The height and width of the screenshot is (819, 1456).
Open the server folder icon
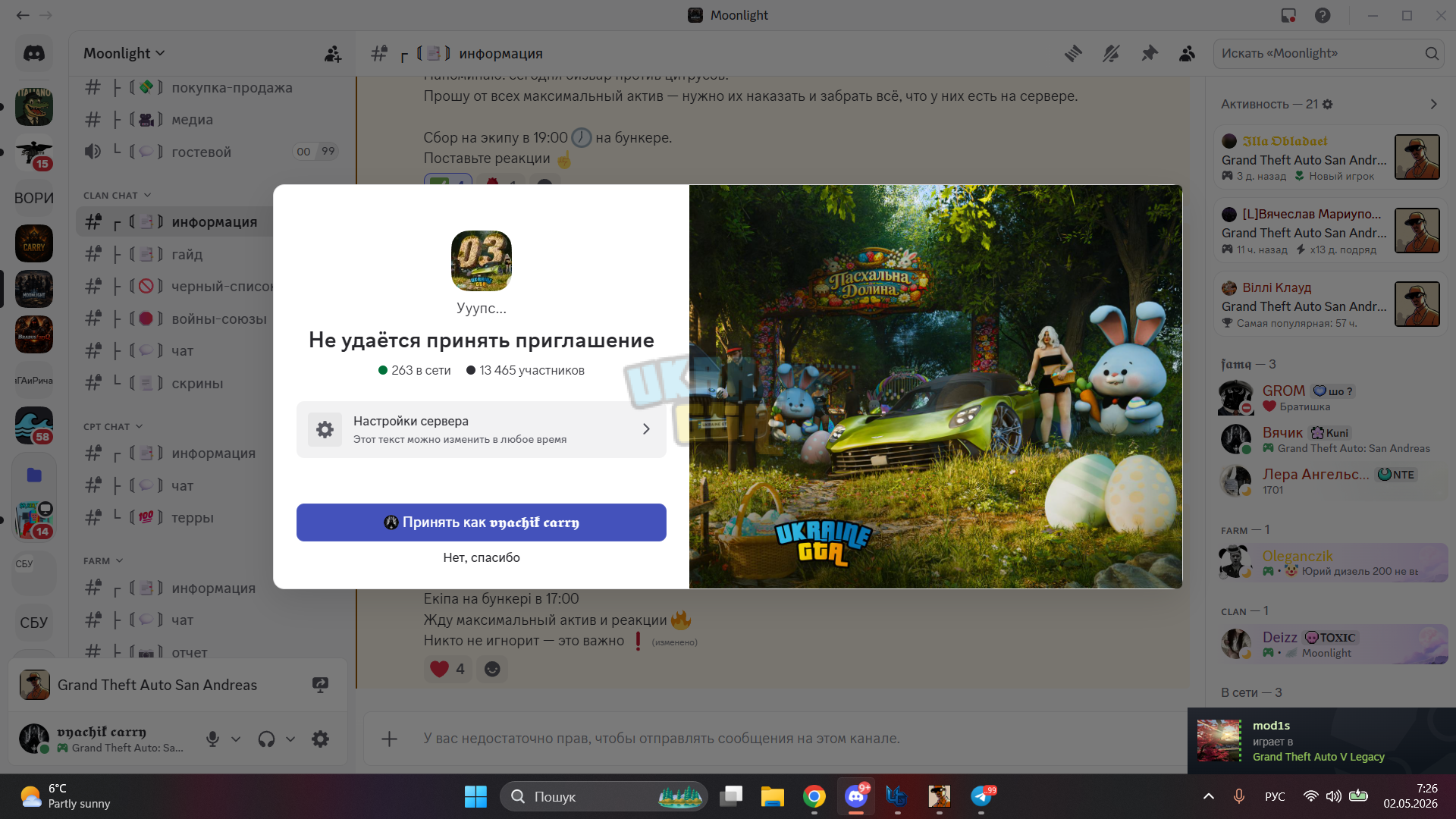click(x=34, y=475)
